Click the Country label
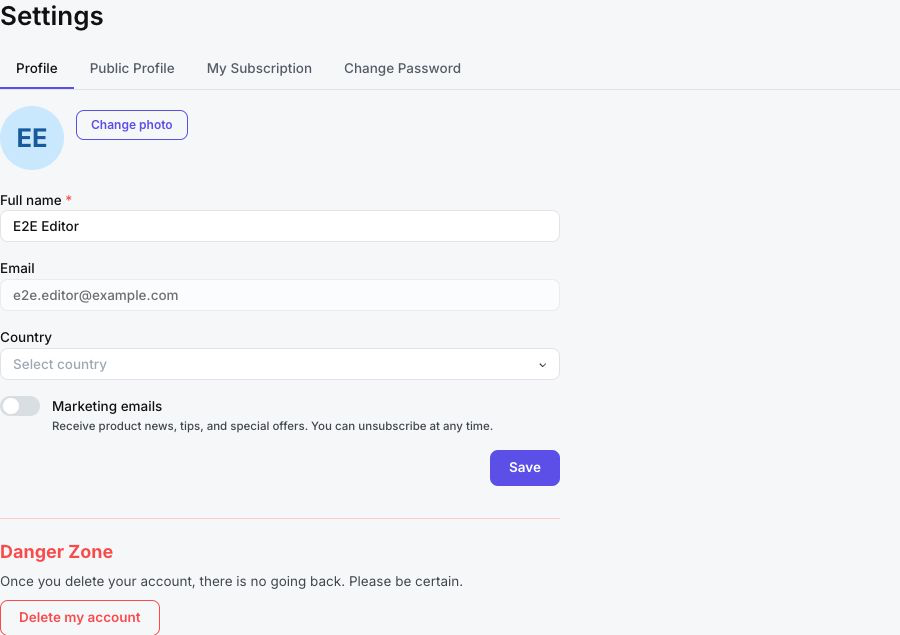 26,337
